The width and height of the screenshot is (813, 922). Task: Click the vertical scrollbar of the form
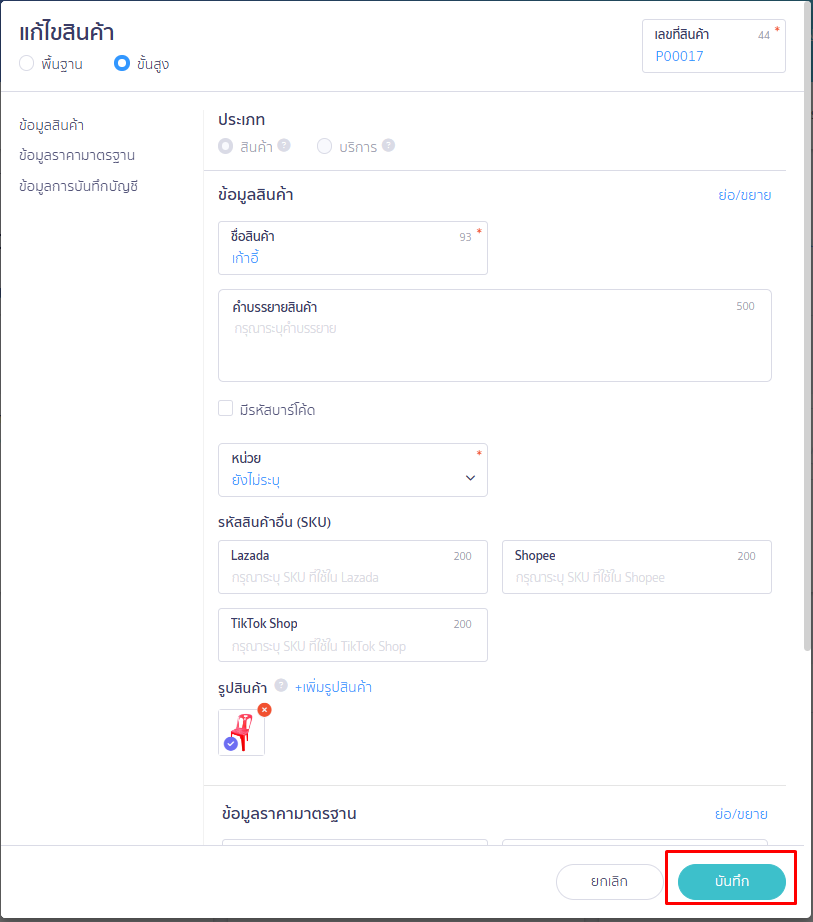point(807,400)
